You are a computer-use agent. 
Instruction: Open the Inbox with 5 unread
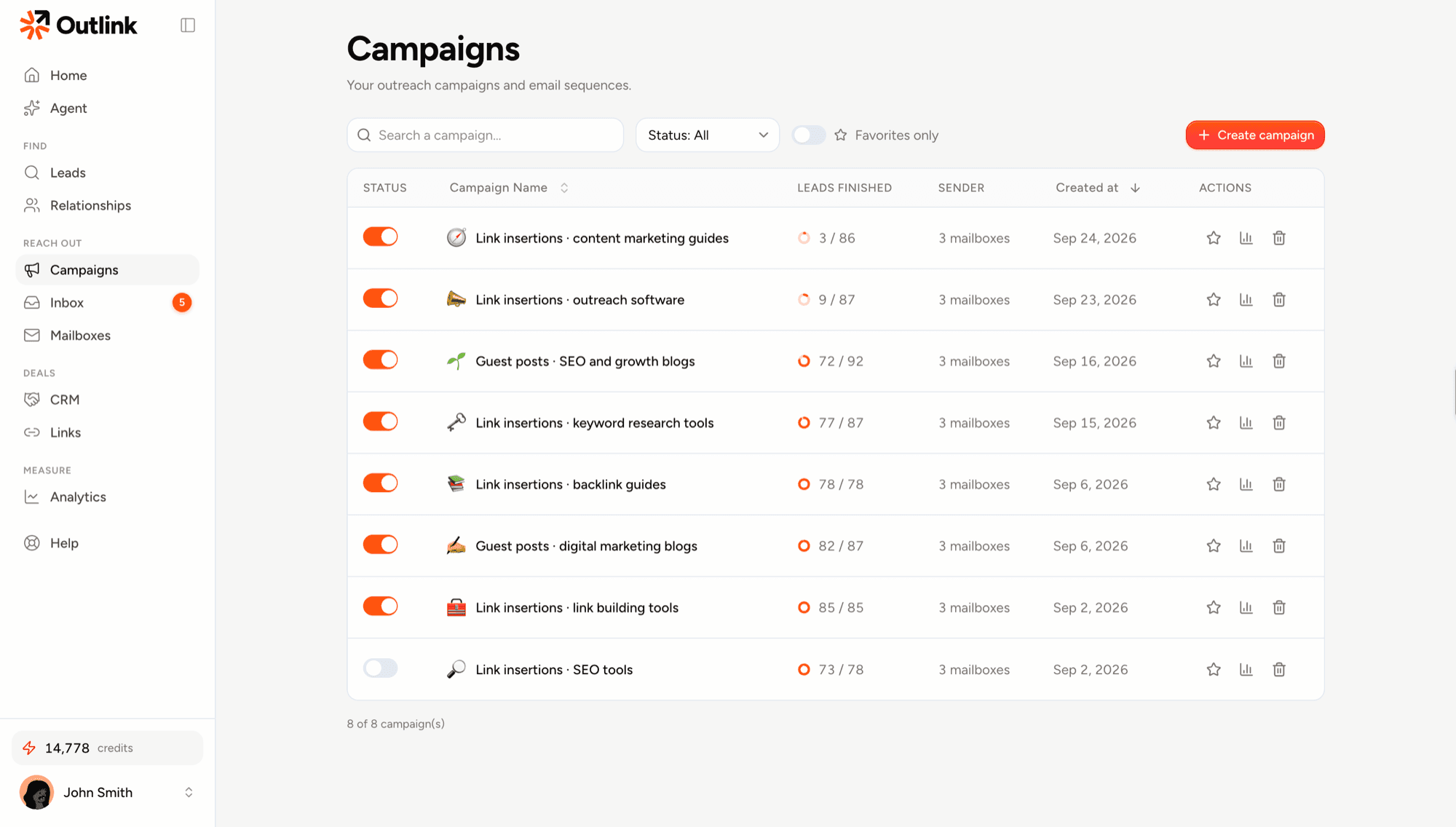click(107, 303)
